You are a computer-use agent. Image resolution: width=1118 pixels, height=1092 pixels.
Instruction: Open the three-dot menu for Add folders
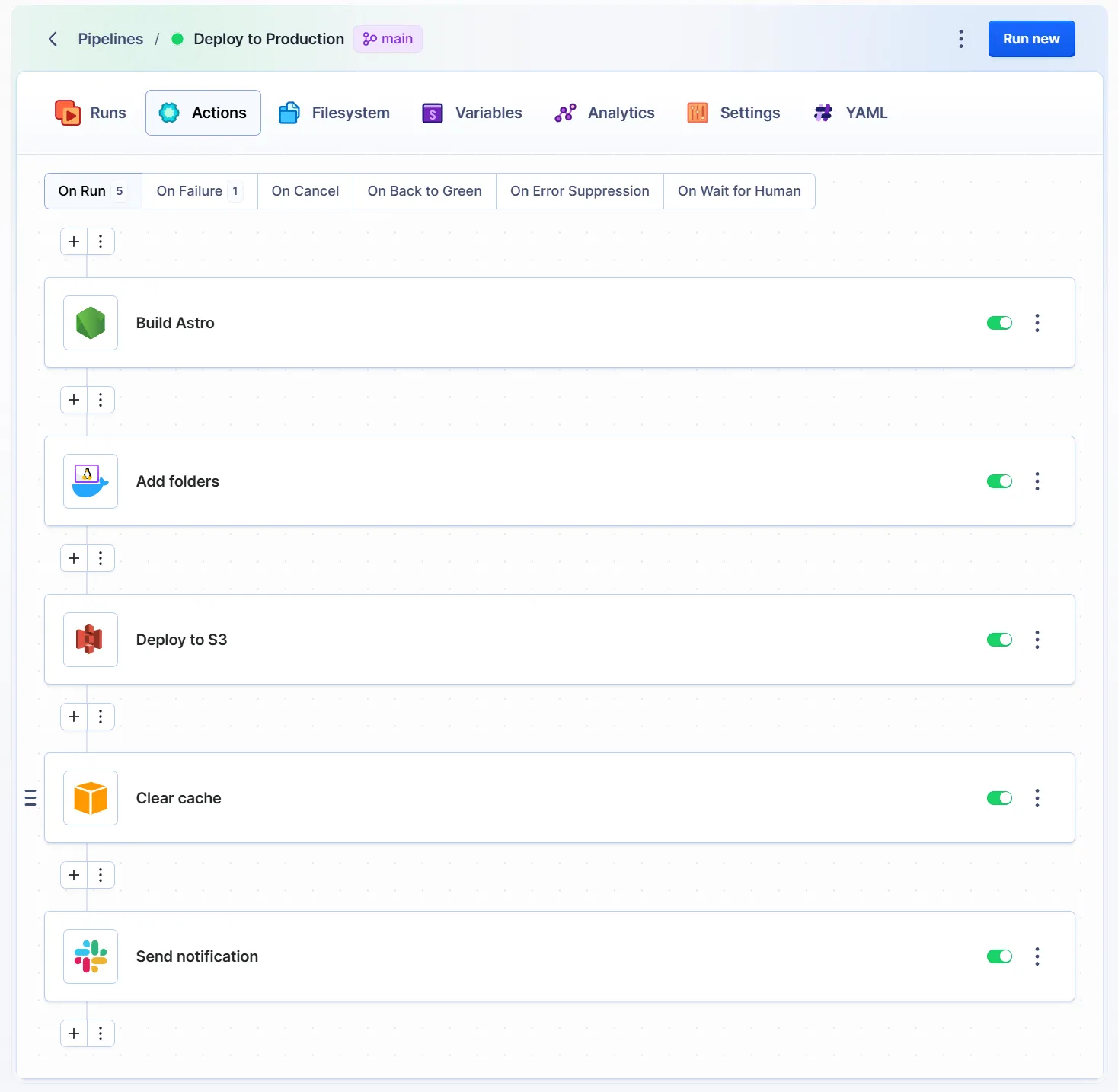[1037, 481]
